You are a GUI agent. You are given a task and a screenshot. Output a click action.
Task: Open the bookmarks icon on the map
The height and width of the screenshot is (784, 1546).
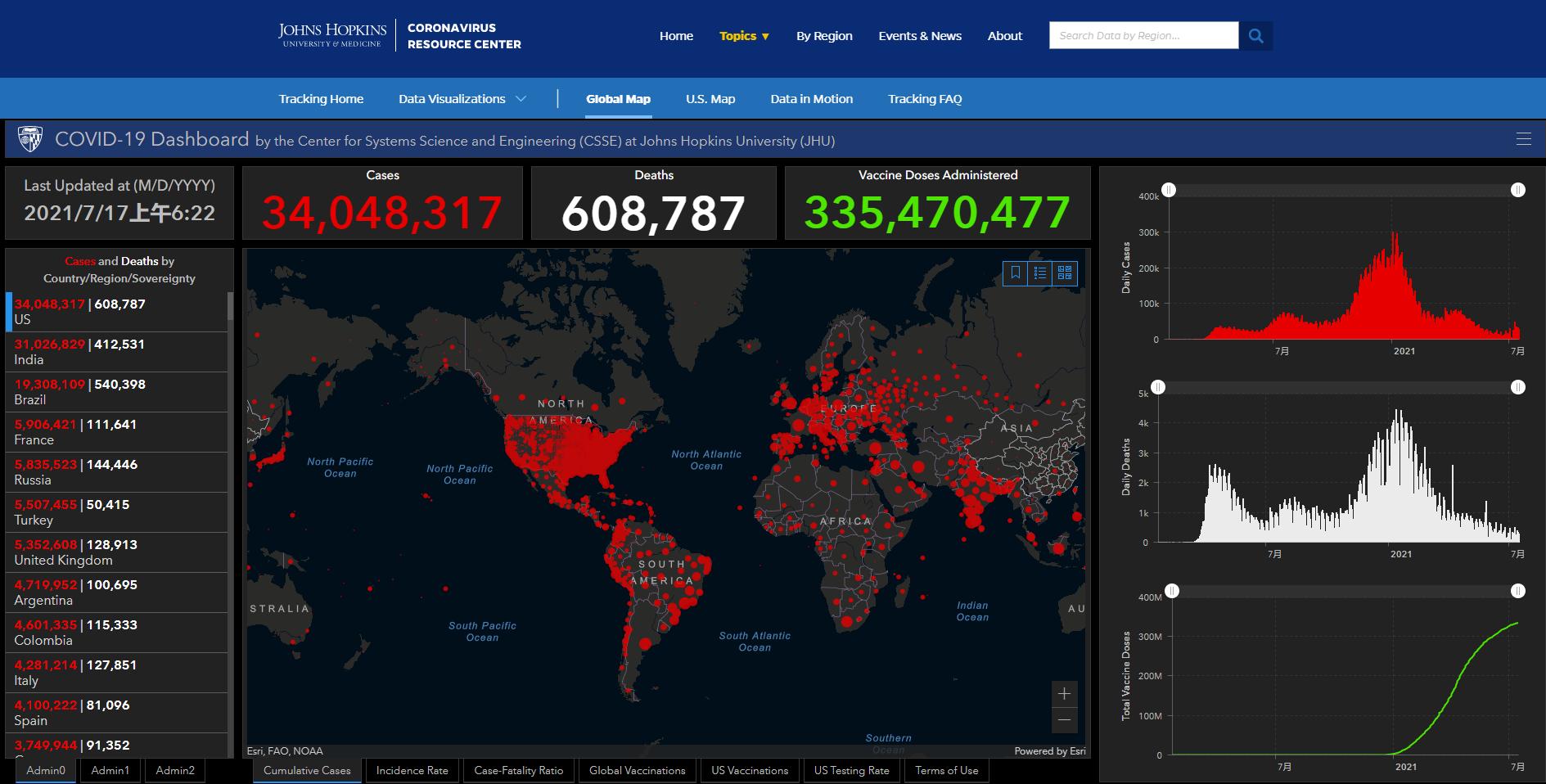point(1016,273)
